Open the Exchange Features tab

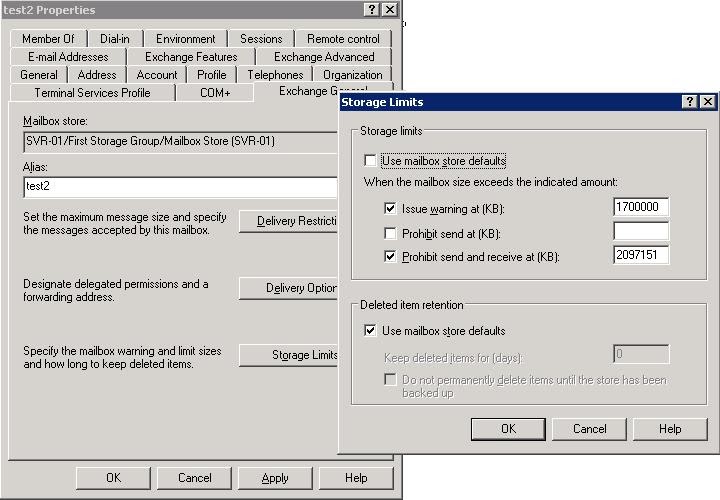[x=191, y=57]
